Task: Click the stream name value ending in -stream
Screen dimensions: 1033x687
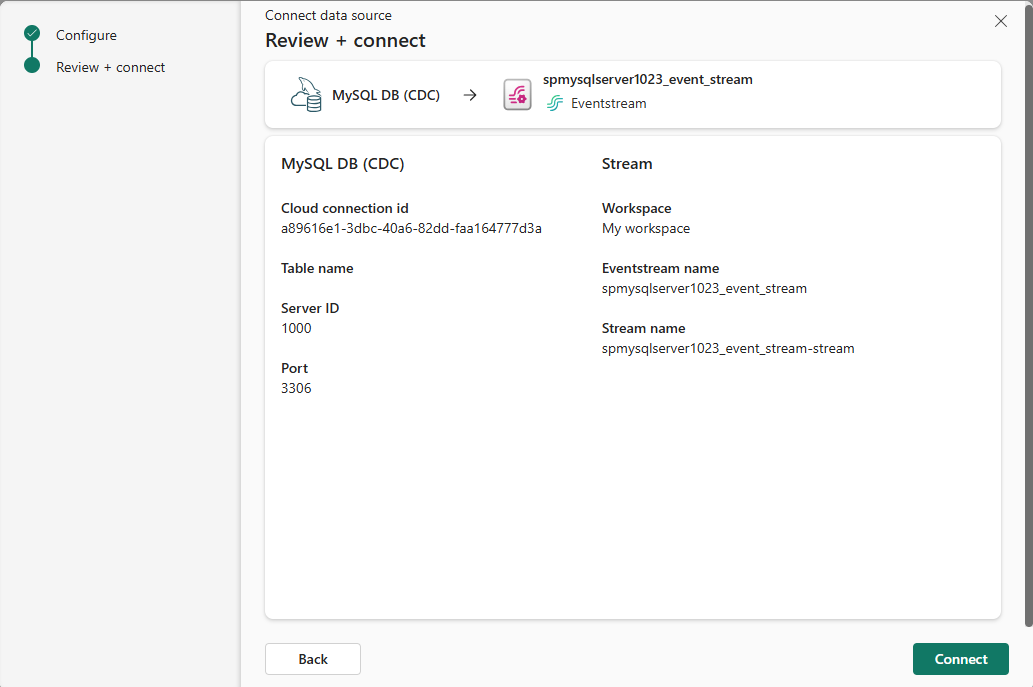Action: pos(728,348)
